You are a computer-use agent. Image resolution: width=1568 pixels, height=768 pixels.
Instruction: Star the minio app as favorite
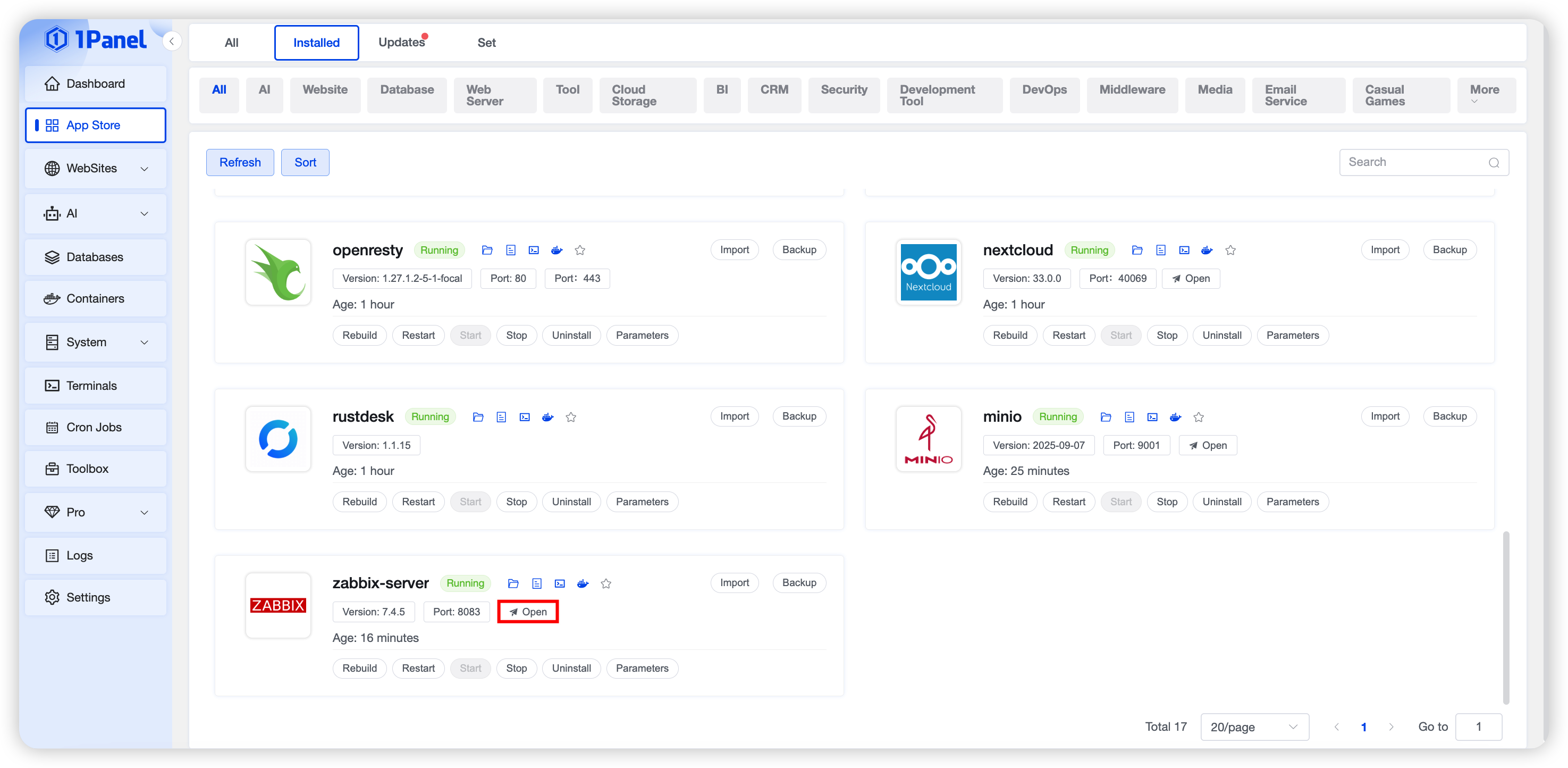(x=1199, y=417)
